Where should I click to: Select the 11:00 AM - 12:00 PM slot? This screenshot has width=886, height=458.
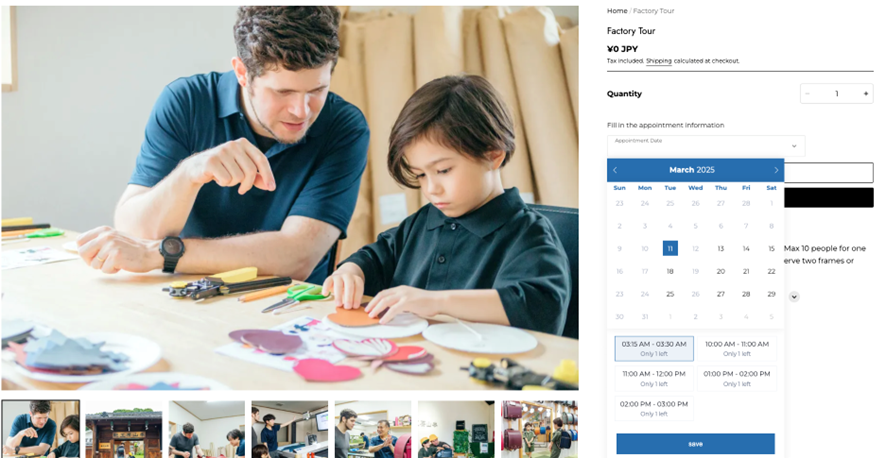654,378
